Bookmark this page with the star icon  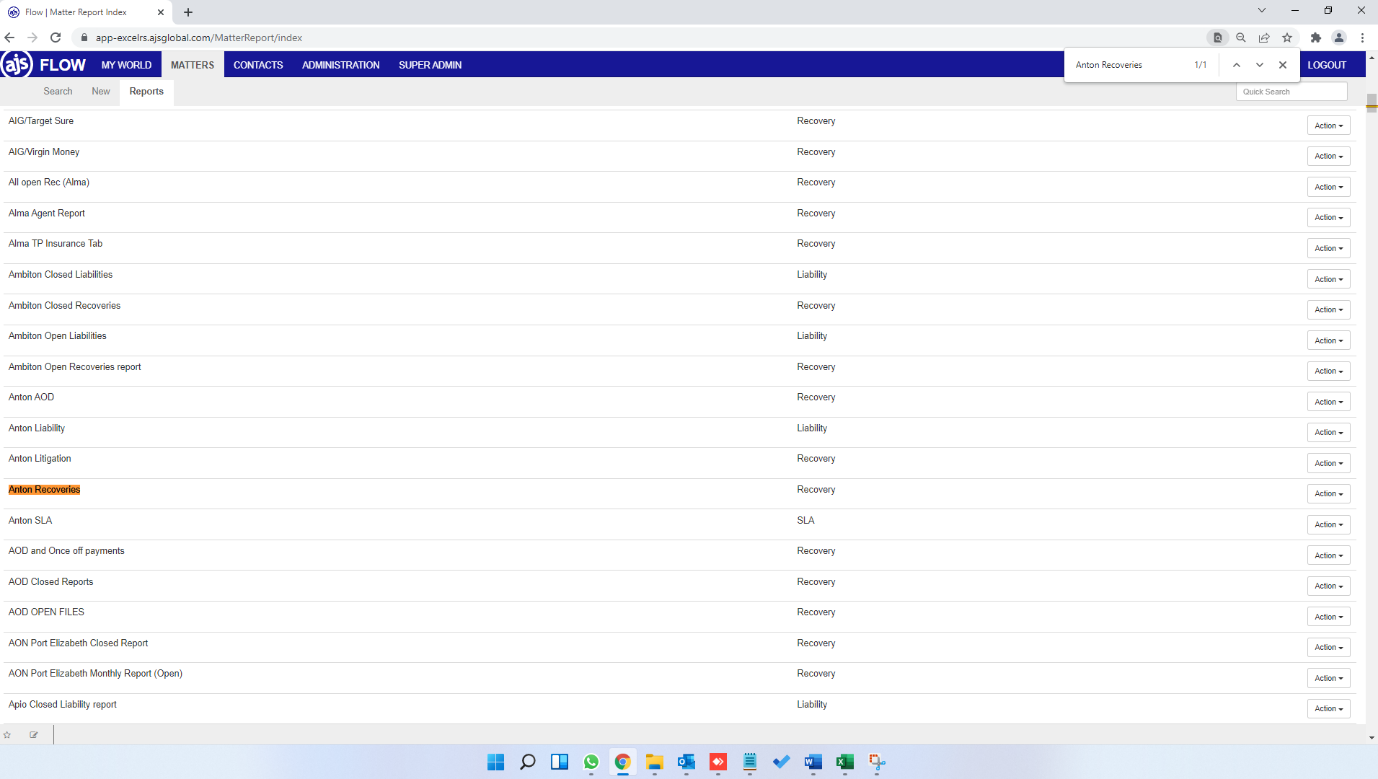(1287, 37)
